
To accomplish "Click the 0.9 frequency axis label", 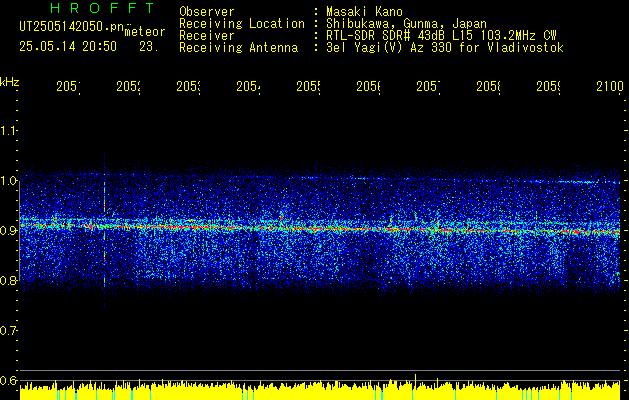I will click(8, 230).
